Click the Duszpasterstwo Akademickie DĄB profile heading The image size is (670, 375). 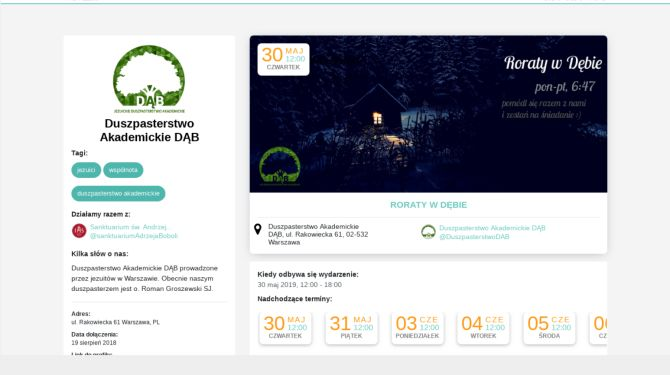coord(150,130)
